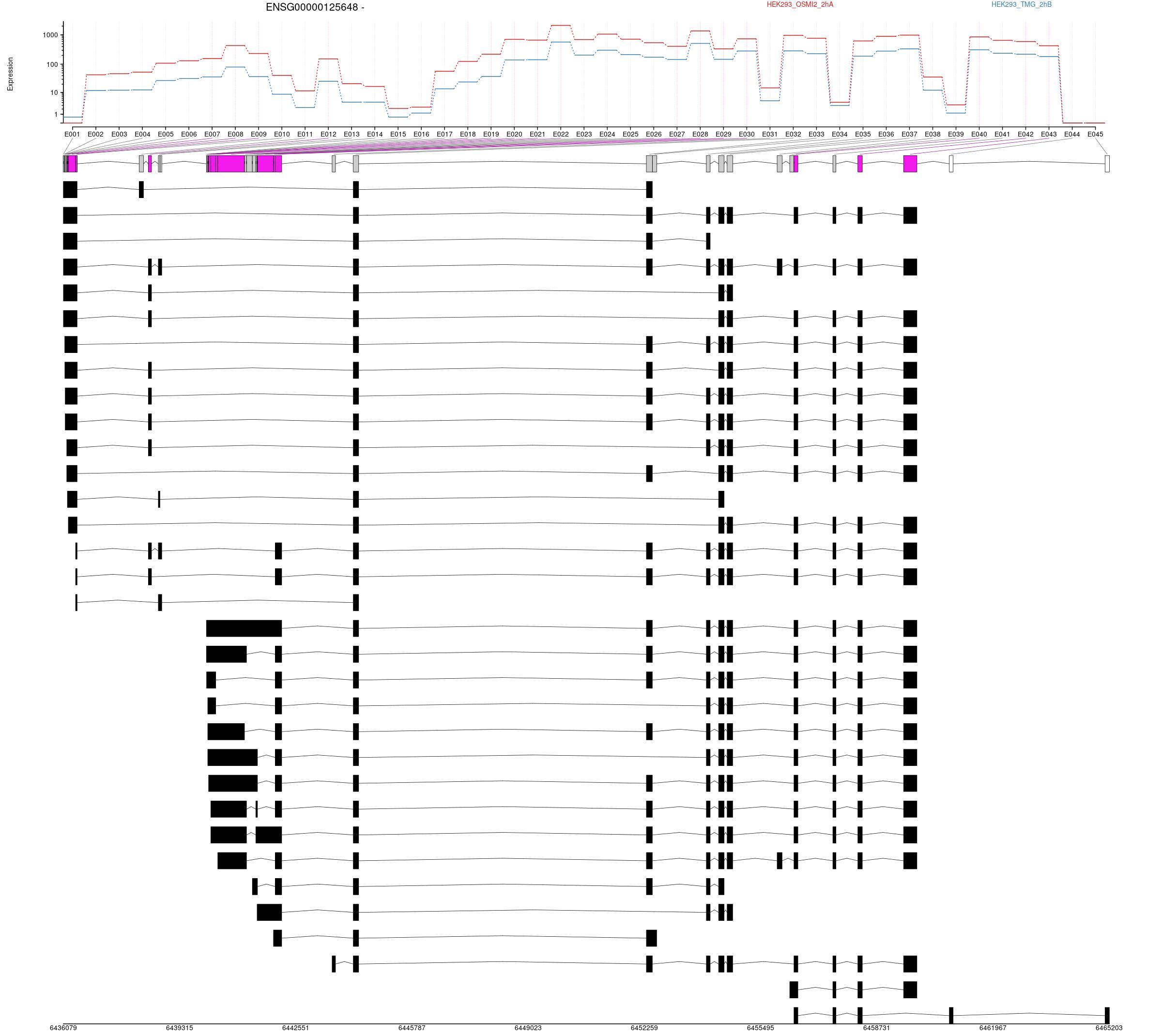Viewport: 1162px width, 1036px height.
Task: Click exon label E031
Action: click(770, 134)
